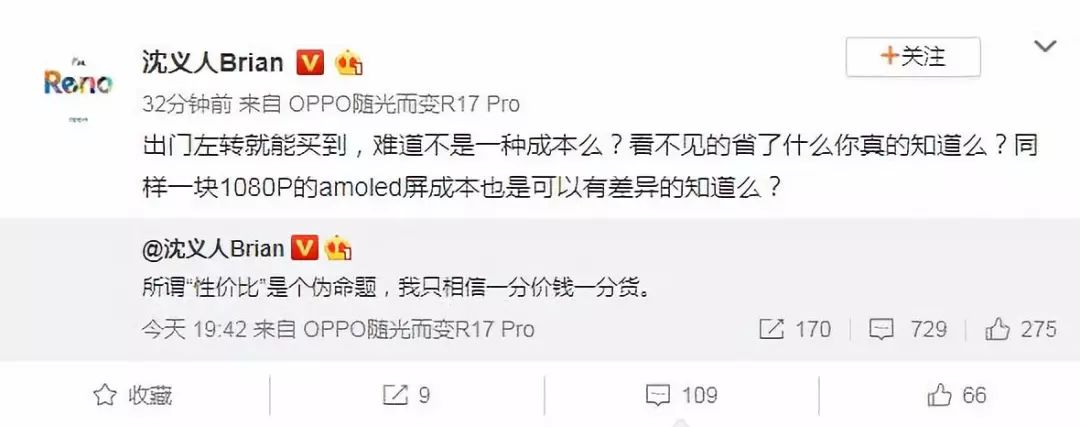Open the Reno profile avatar
Viewport: 1080px width, 427px height.
tap(78, 85)
